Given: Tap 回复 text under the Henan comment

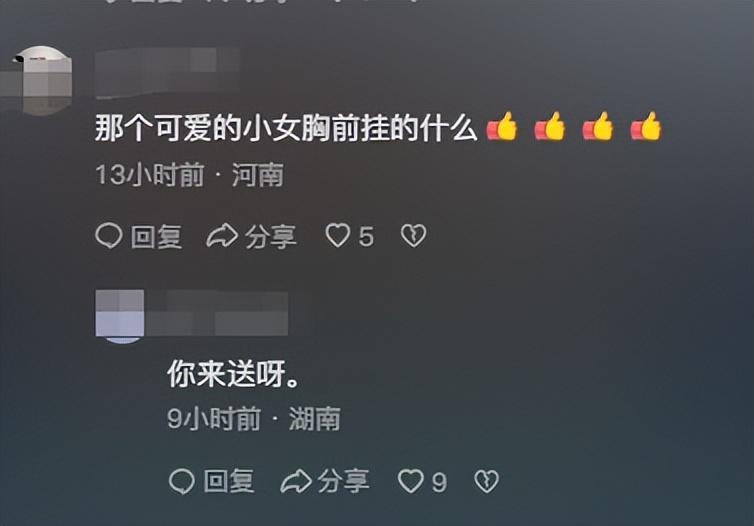Looking at the screenshot, I should [156, 237].
